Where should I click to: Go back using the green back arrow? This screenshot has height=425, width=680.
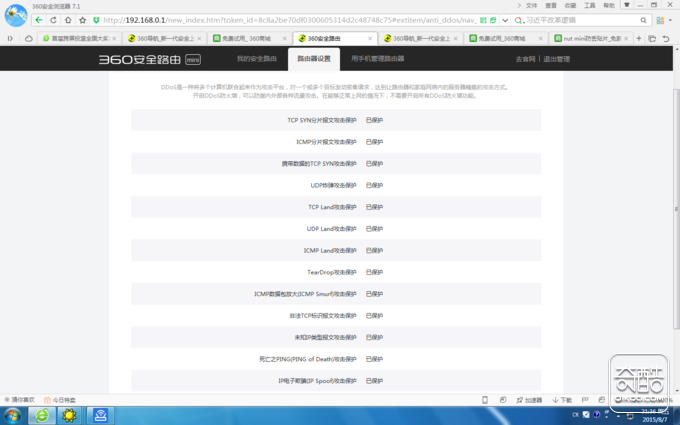click(x=39, y=20)
